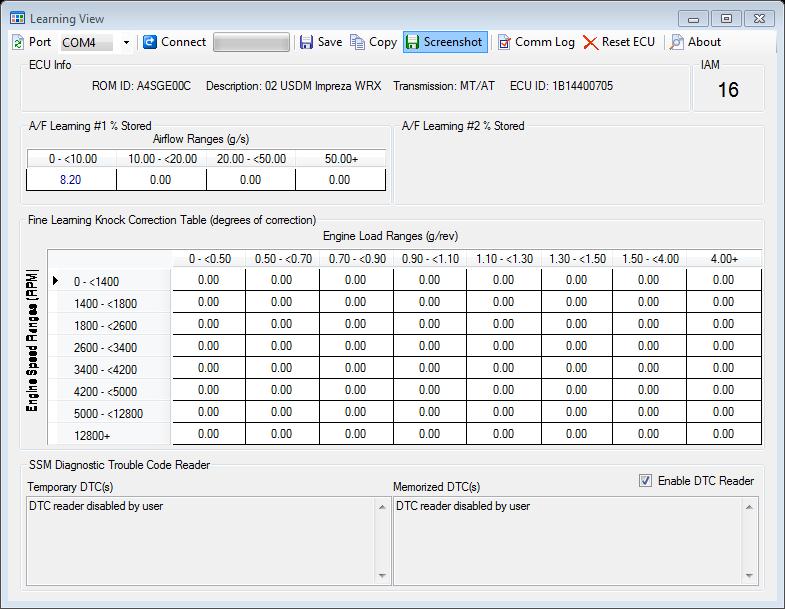785x609 pixels.
Task: Click the Save floppy disk icon
Action: [305, 42]
